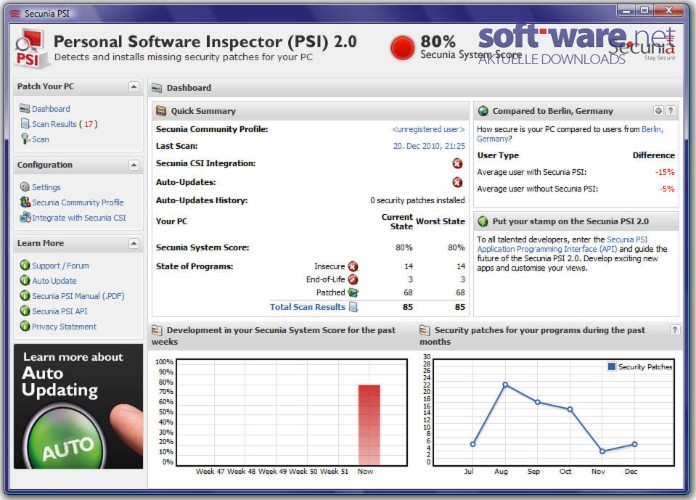Open Scan Results (17) in sidebar
This screenshot has width=696, height=500.
[x=65, y=124]
